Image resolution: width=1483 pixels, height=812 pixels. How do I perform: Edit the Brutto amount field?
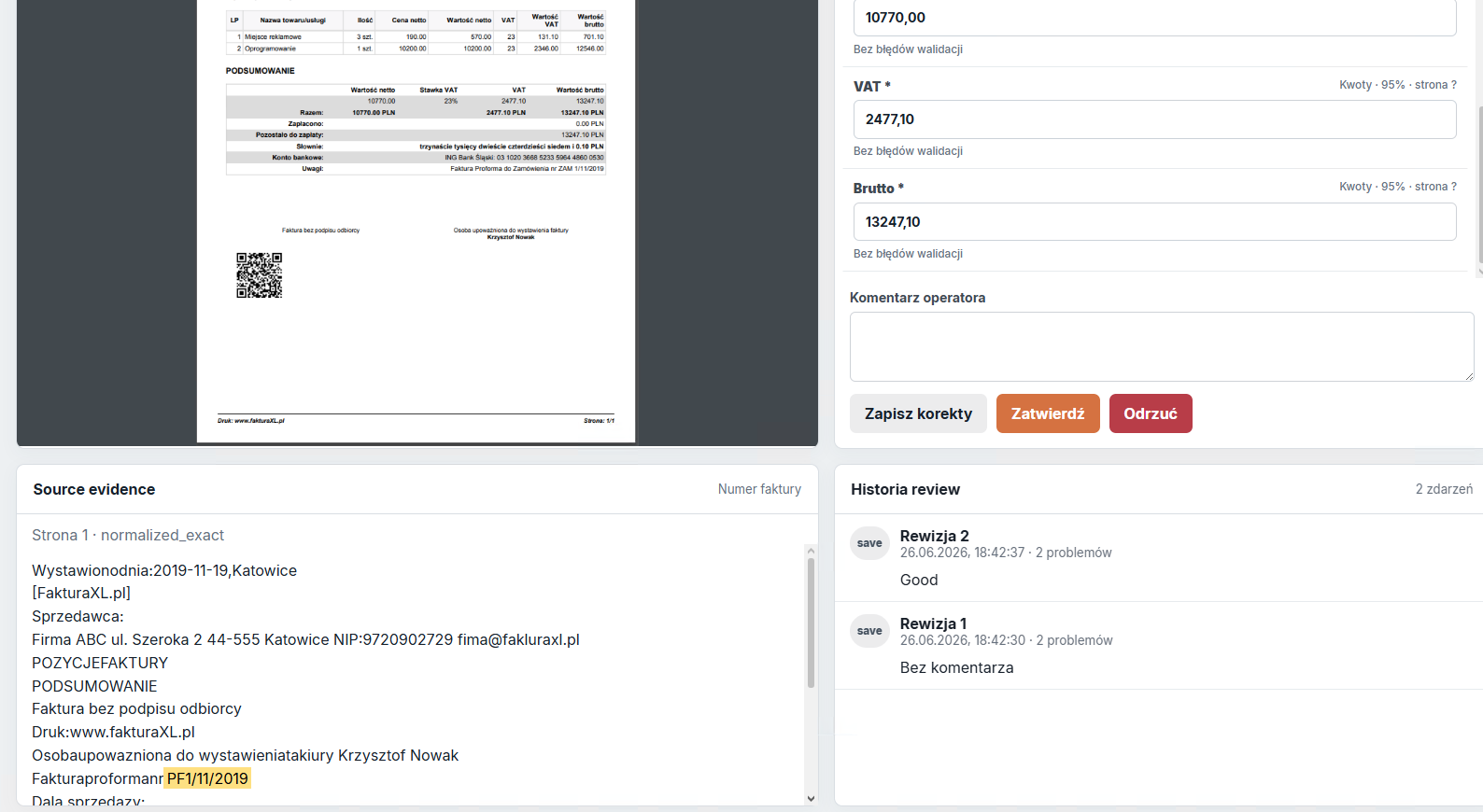pos(1154,222)
